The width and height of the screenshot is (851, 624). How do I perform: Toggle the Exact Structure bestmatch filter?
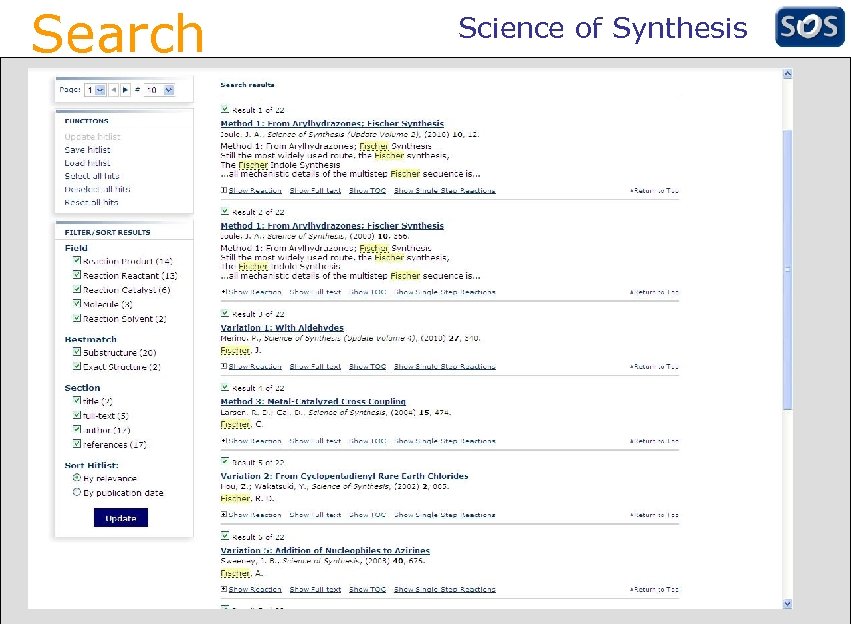click(77, 366)
